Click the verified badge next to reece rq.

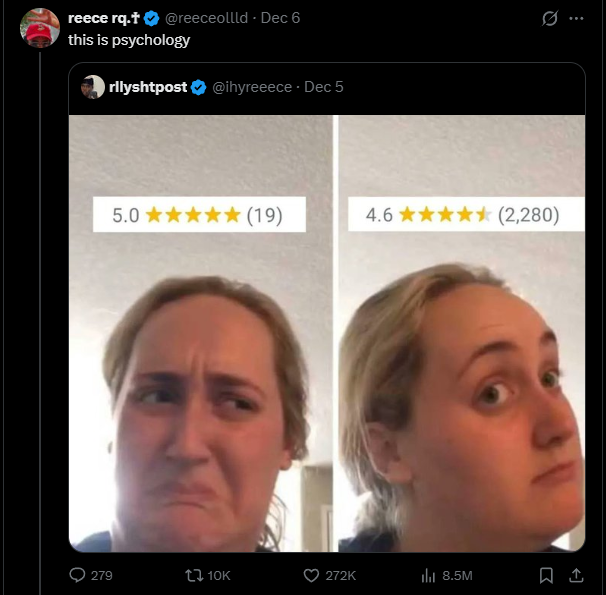tap(152, 19)
